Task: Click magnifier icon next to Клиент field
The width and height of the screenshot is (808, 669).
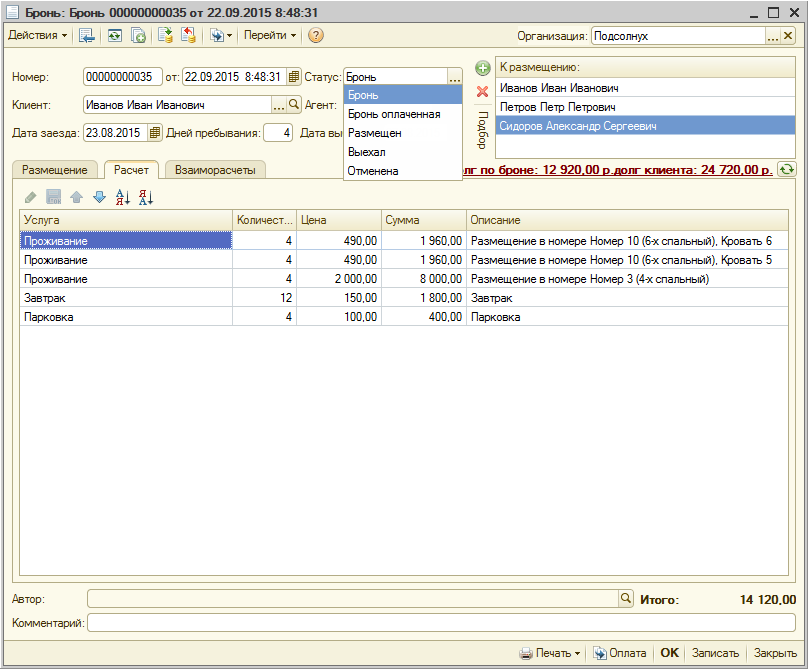Action: pos(294,104)
